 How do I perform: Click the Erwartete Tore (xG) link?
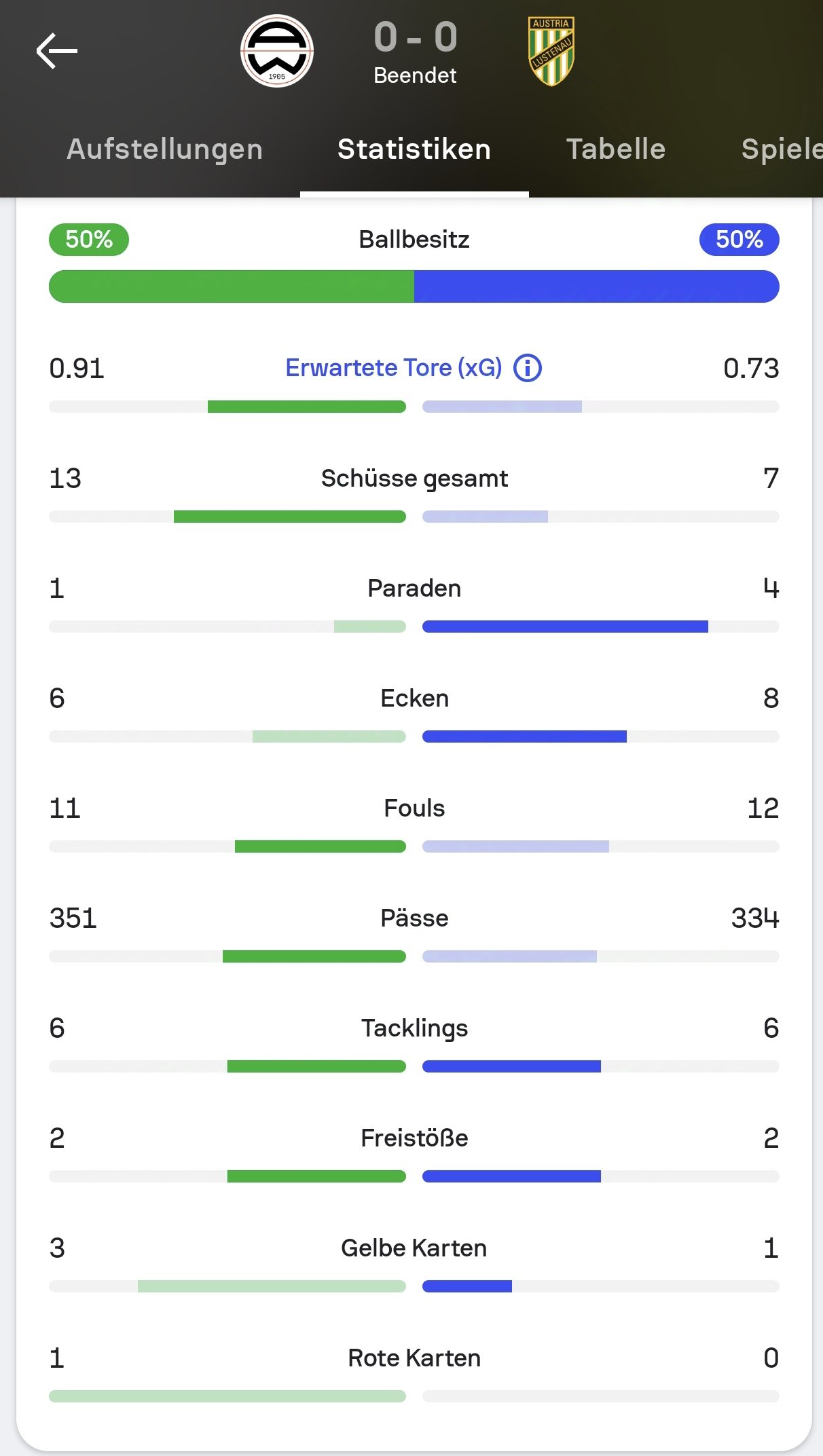click(x=393, y=368)
